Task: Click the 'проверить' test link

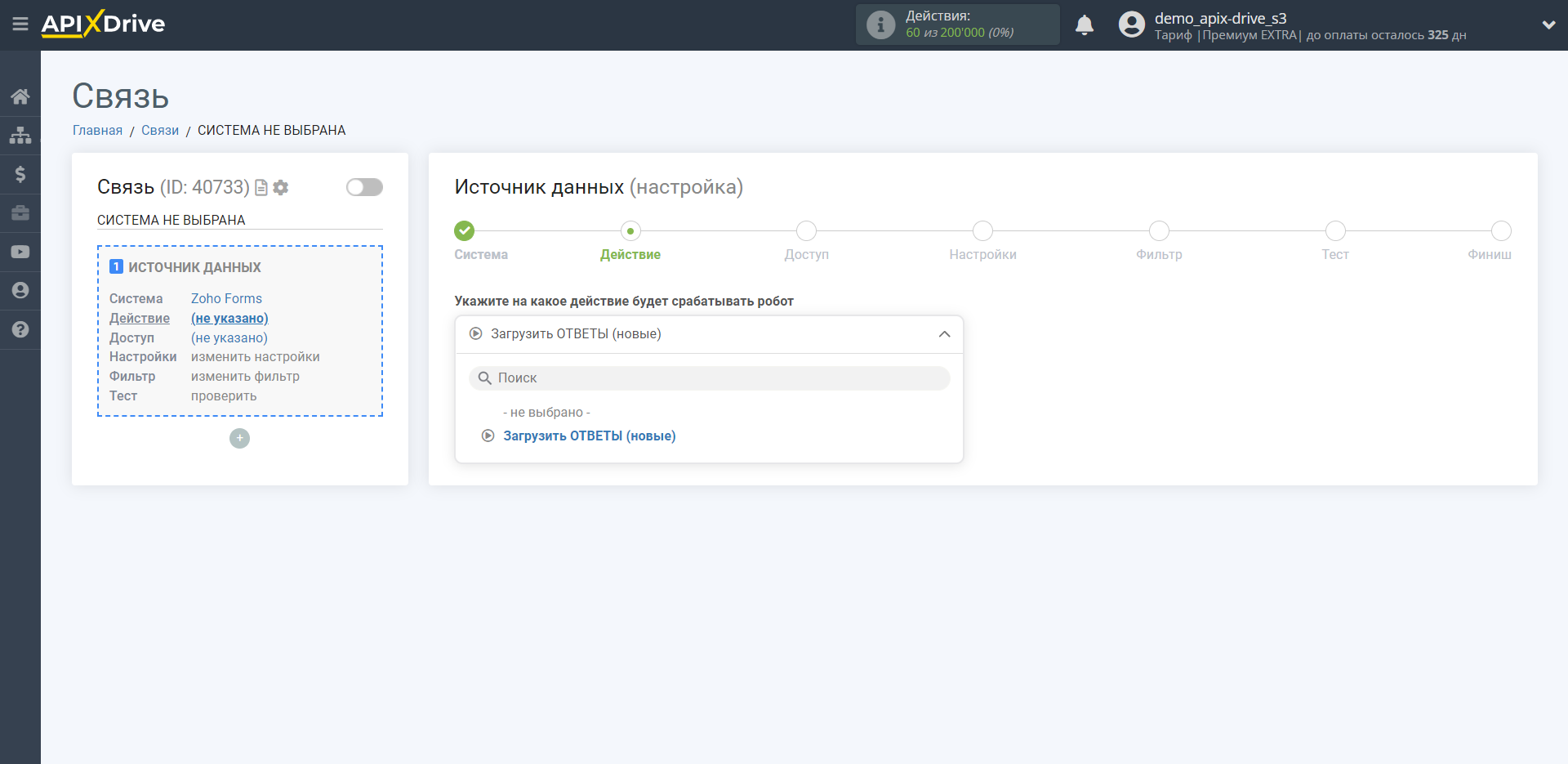Action: point(224,396)
